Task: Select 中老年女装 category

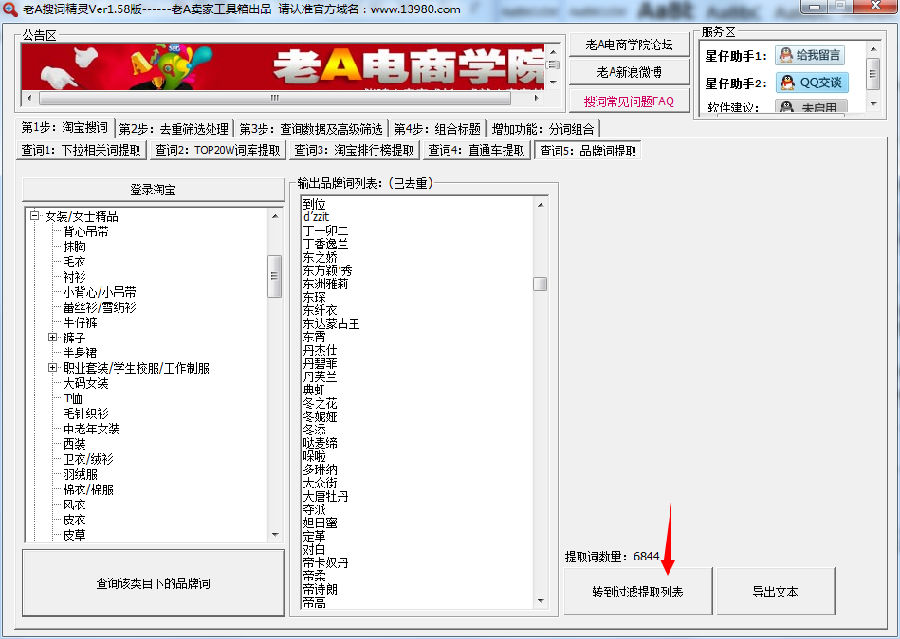Action: pos(91,429)
